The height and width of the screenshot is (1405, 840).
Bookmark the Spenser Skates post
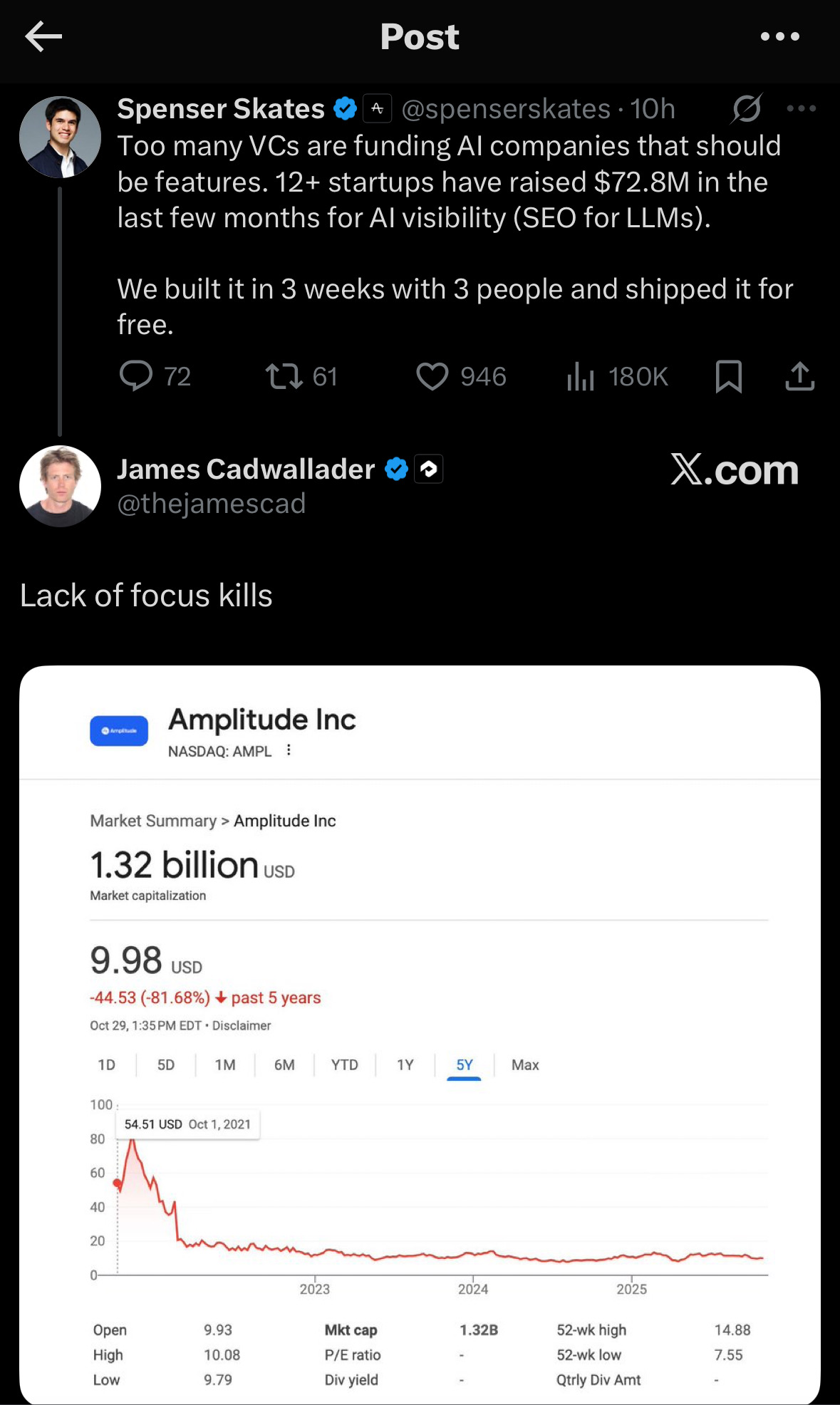coord(728,376)
